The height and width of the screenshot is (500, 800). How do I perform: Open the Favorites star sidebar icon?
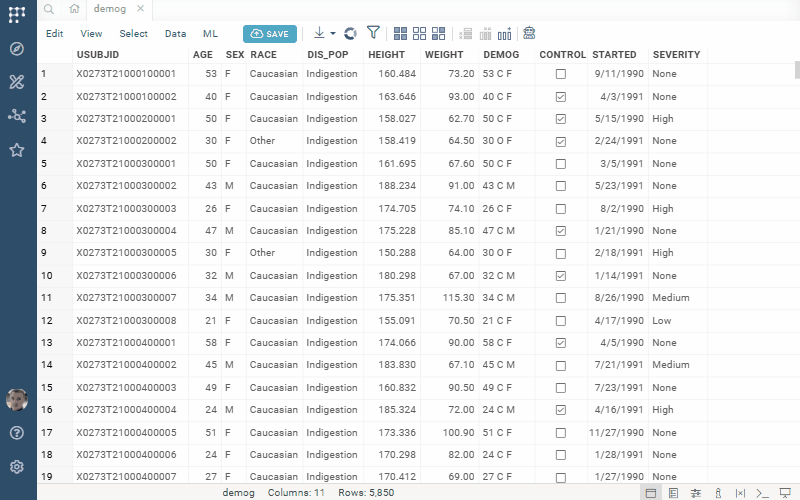click(17, 150)
